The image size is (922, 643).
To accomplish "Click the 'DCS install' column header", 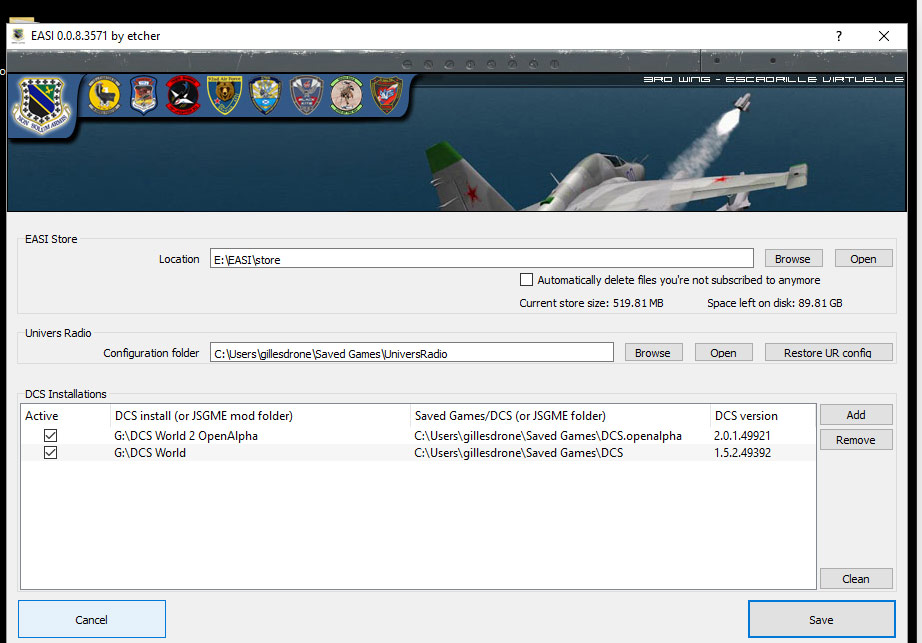I will (x=203, y=416).
